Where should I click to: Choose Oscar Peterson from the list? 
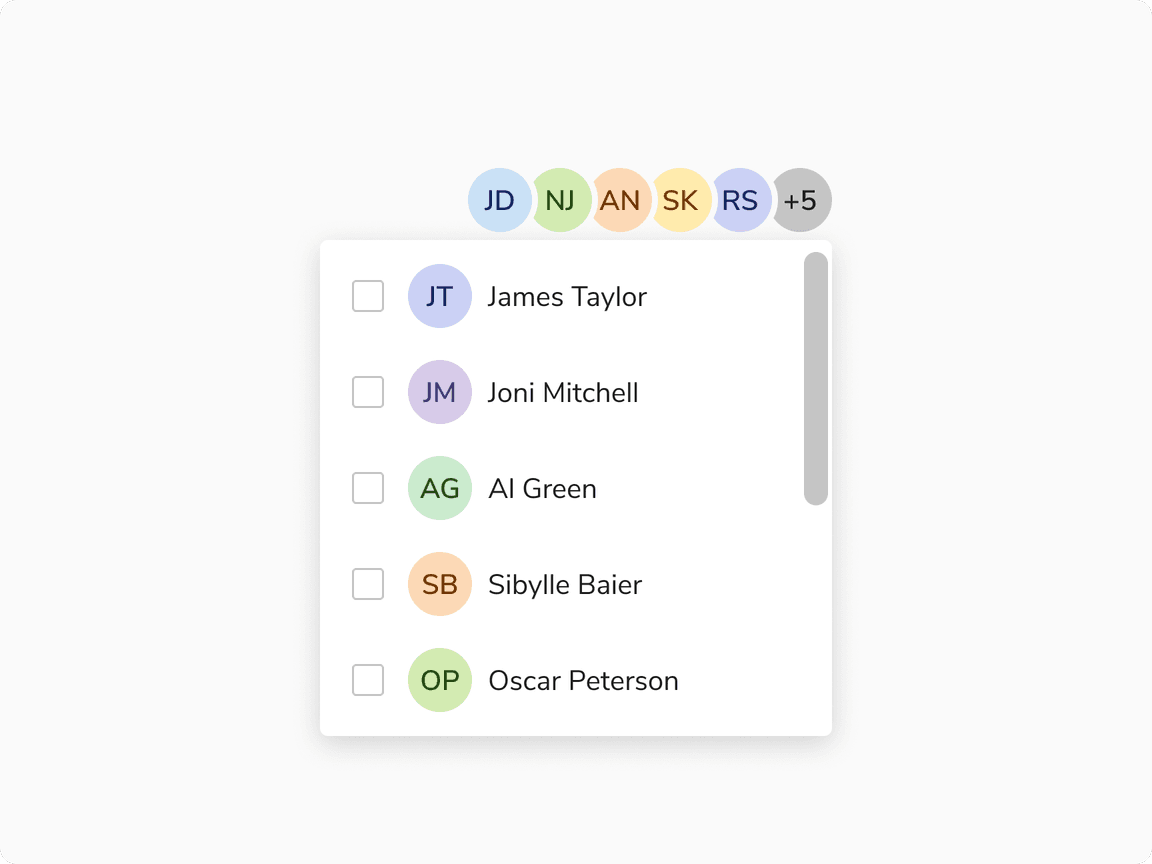pyautogui.click(x=583, y=680)
